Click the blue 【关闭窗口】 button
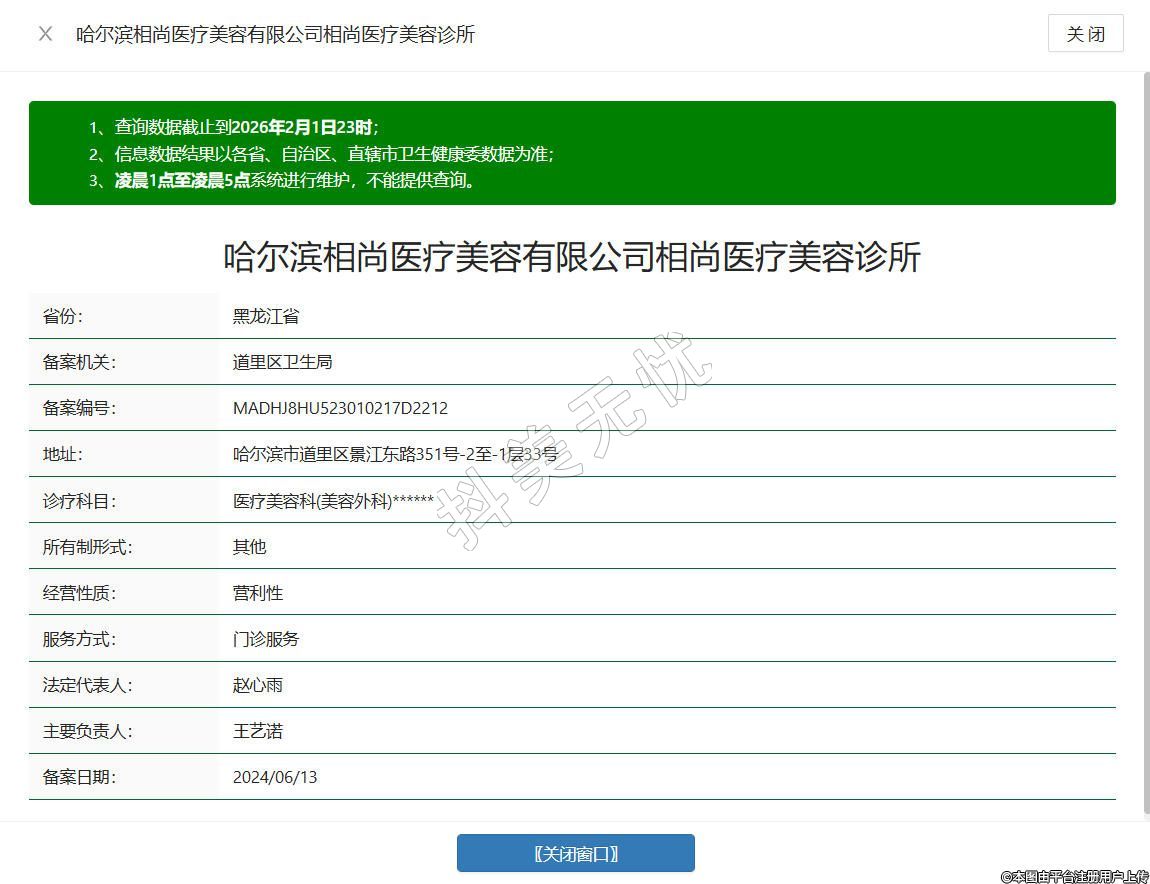This screenshot has height=884, width=1150. click(x=575, y=853)
